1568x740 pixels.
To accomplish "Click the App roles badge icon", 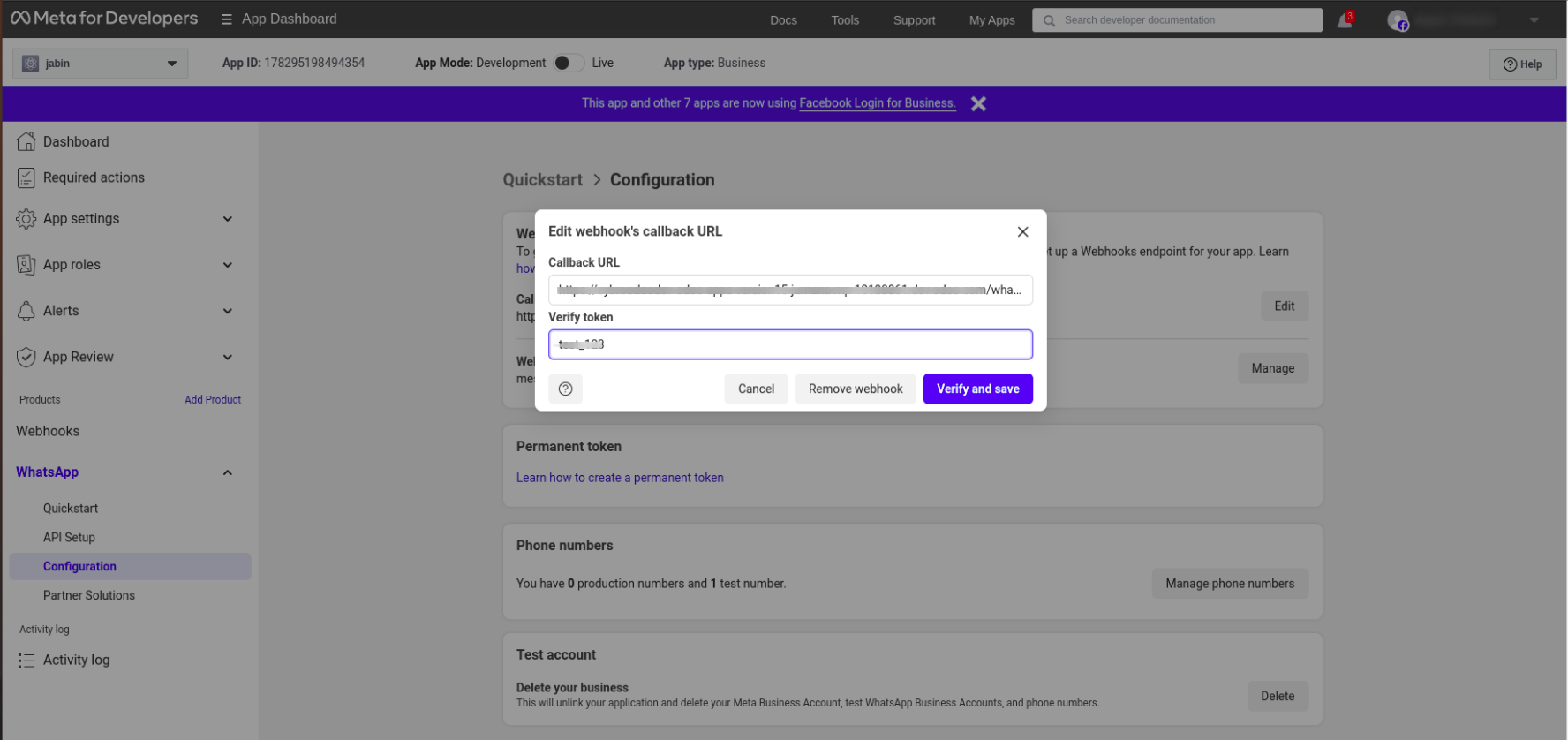I will point(26,265).
